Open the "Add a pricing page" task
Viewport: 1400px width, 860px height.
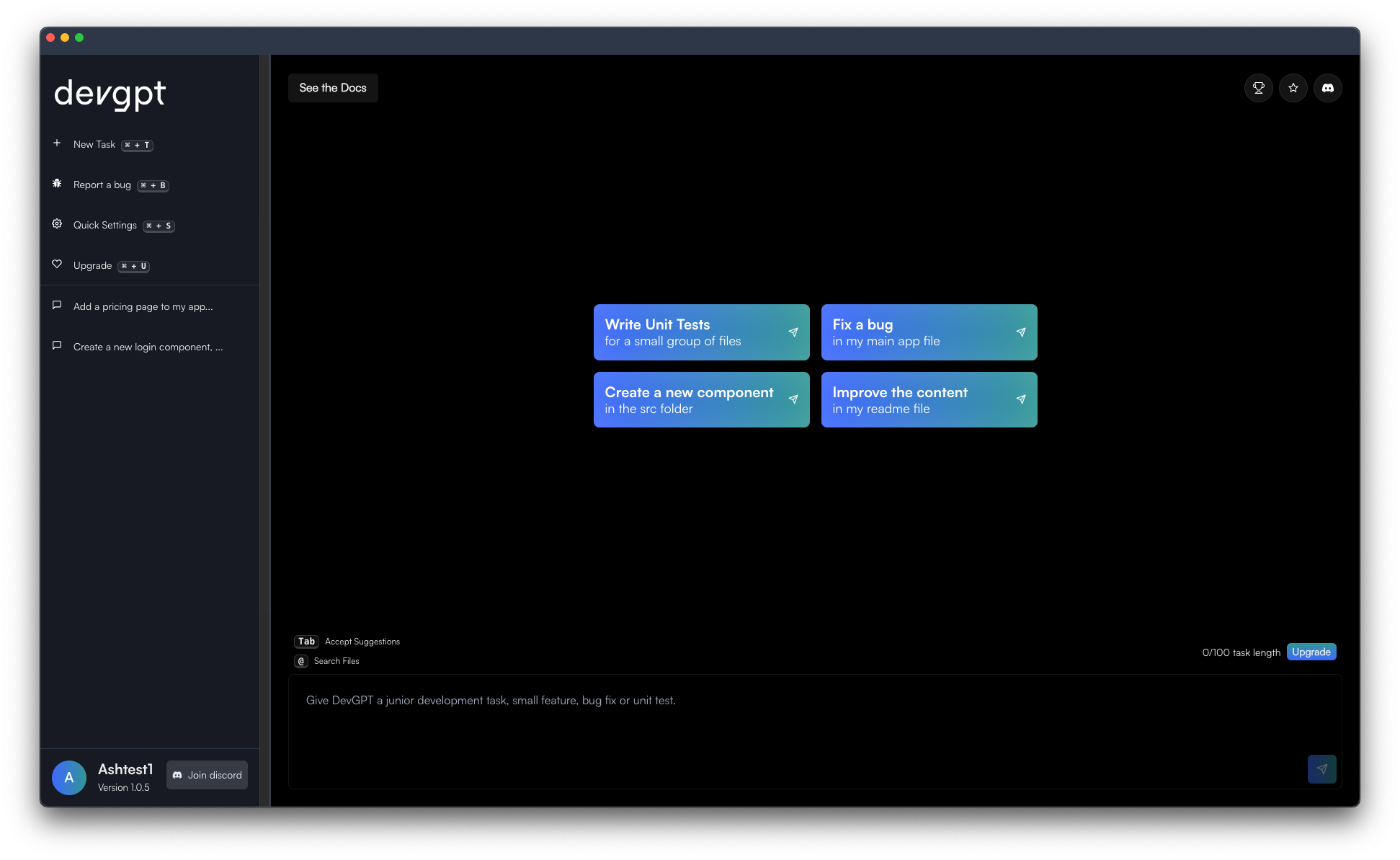143,306
